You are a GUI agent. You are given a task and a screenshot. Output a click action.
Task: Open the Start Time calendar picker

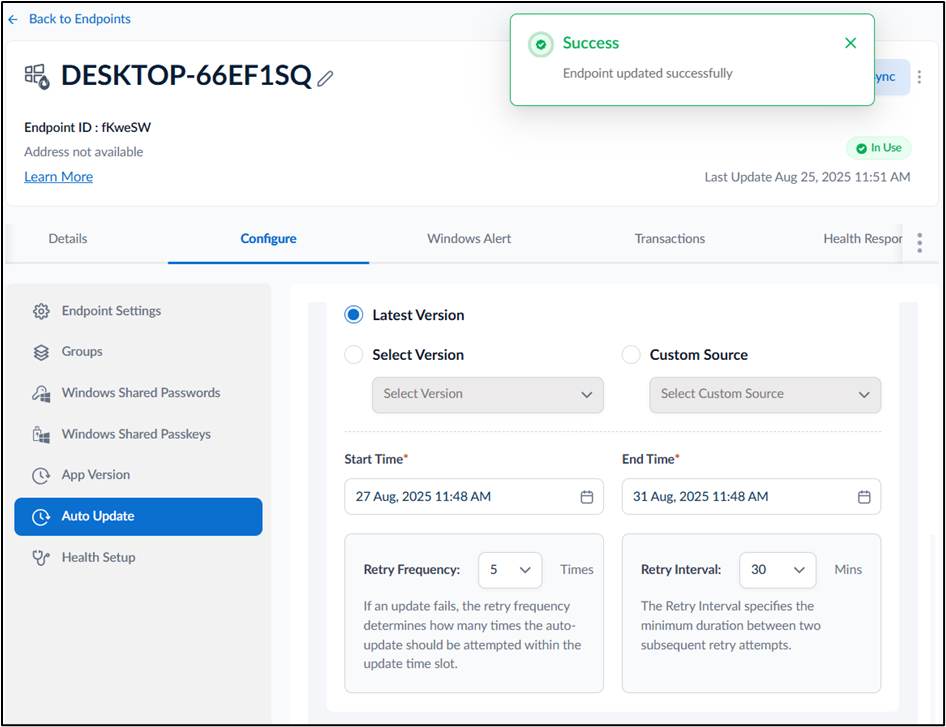pos(586,497)
